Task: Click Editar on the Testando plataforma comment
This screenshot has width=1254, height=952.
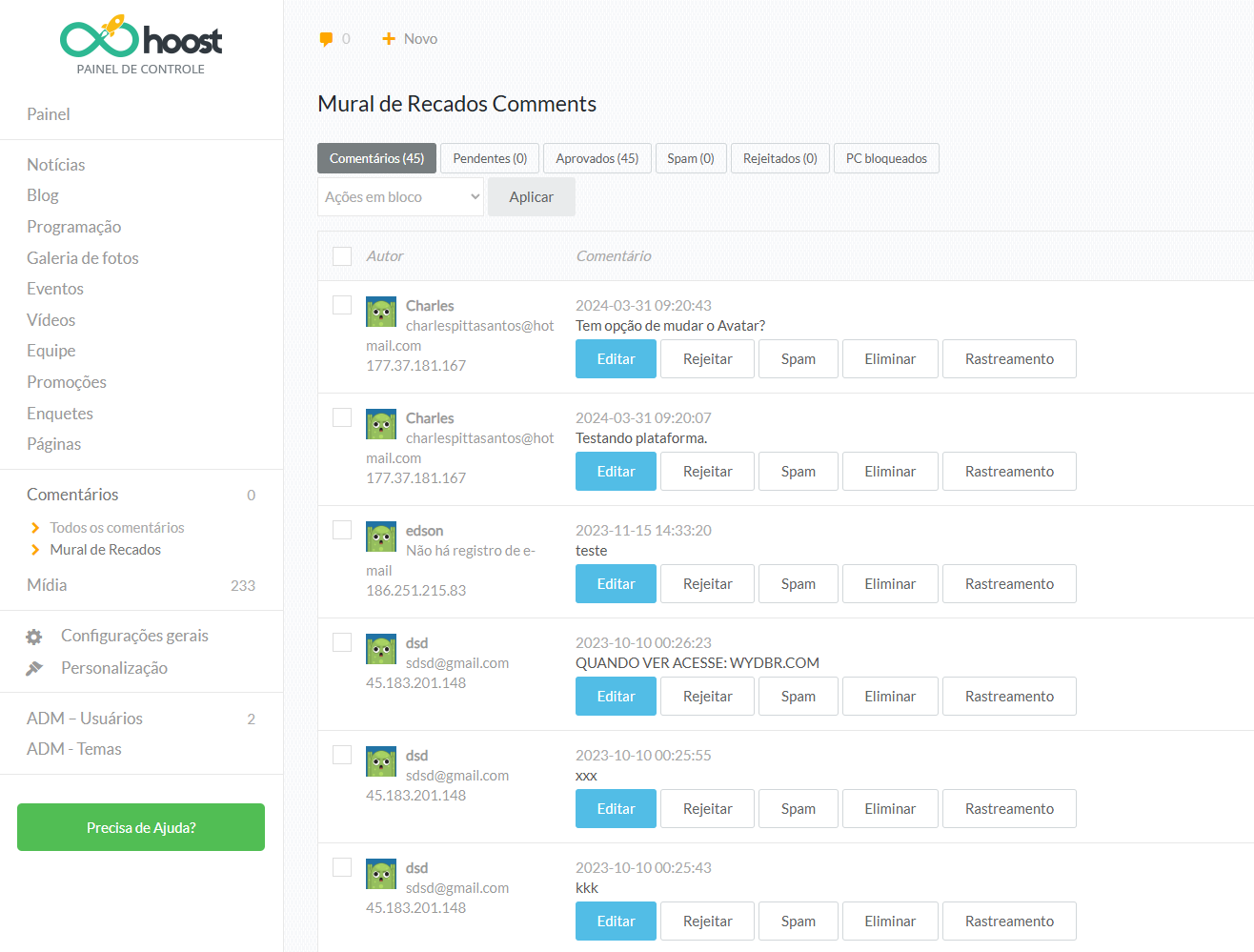Action: coord(616,472)
